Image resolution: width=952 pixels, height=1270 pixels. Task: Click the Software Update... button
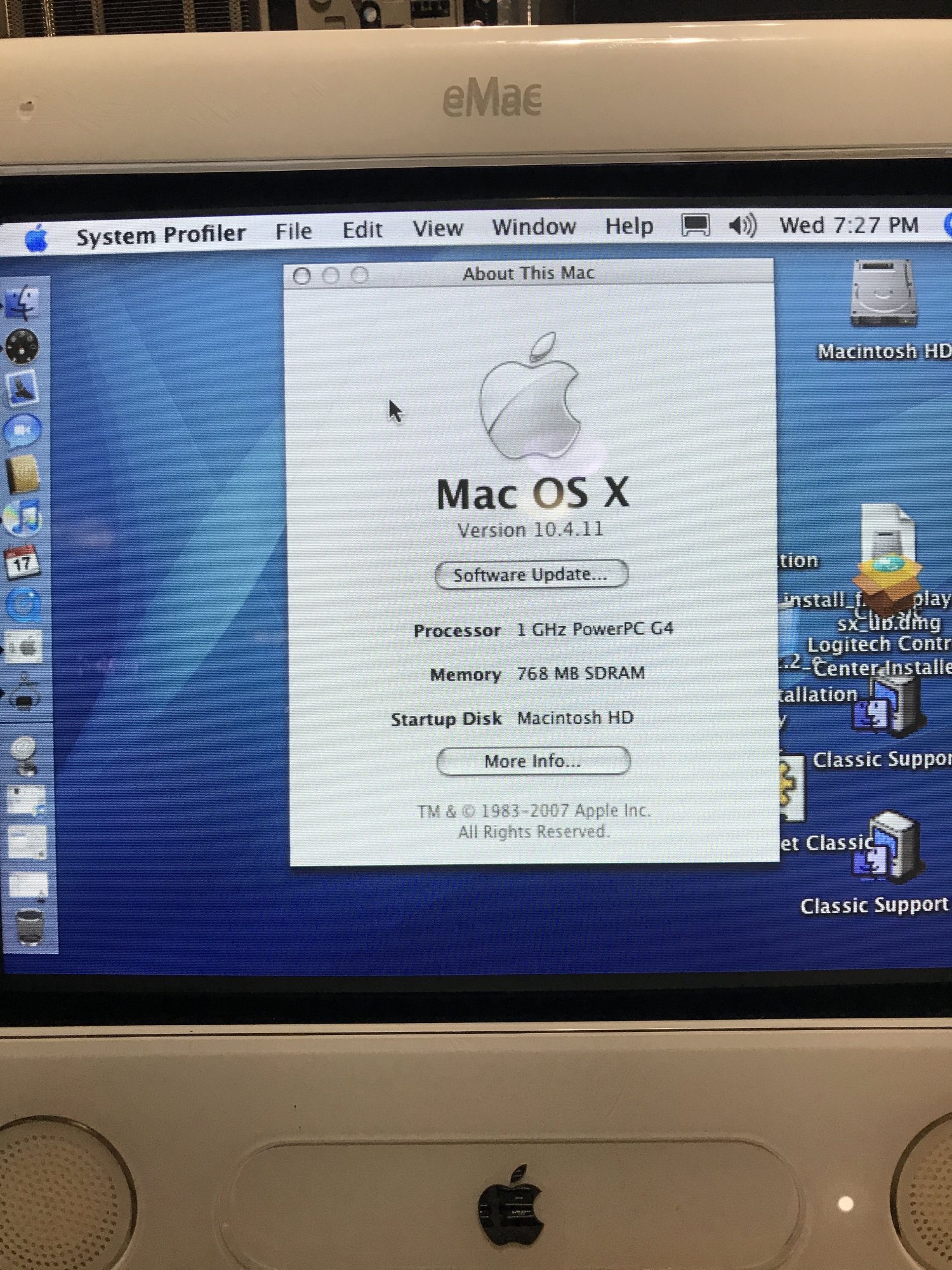point(531,575)
